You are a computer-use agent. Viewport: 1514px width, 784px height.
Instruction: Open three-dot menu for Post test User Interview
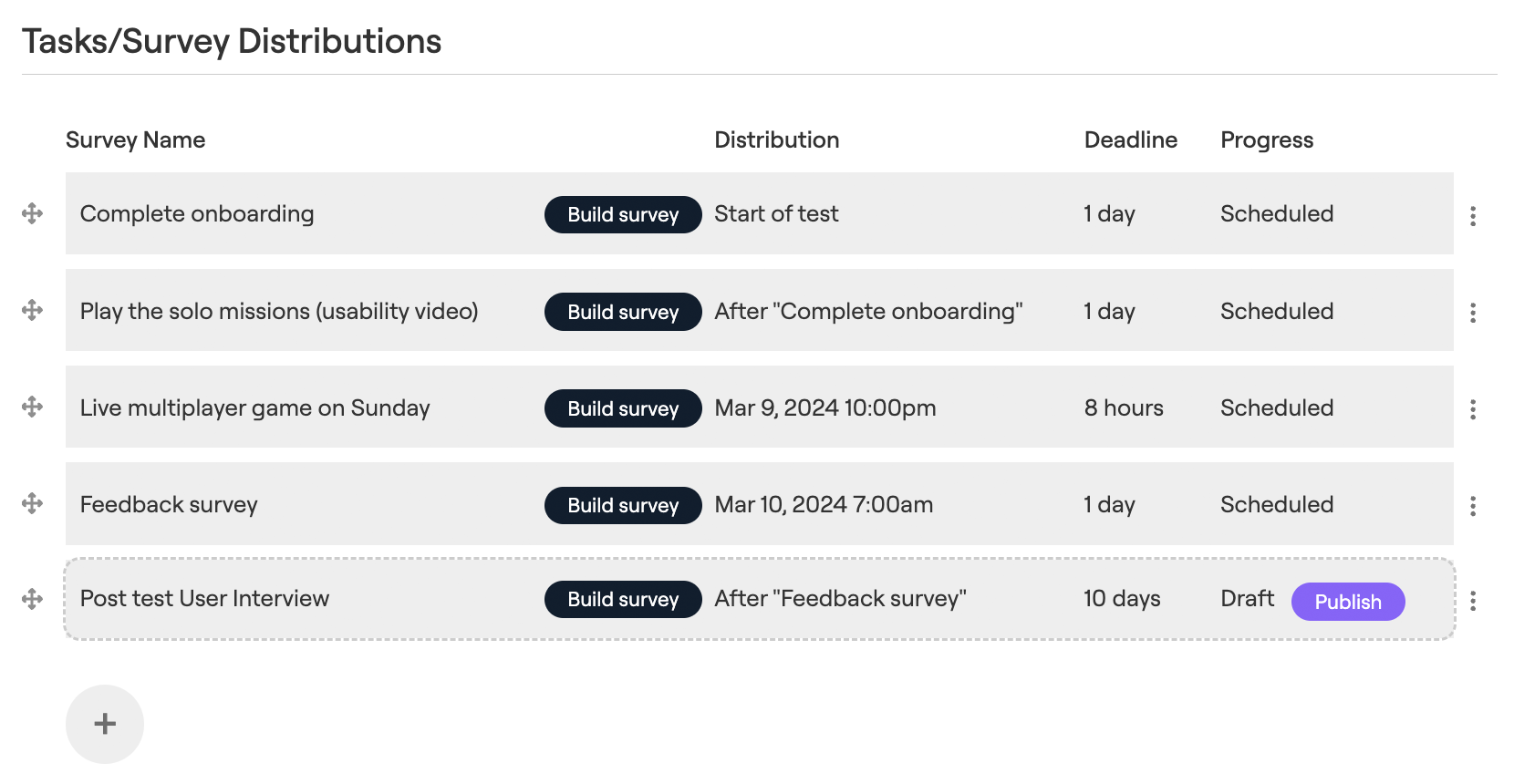coord(1473,601)
